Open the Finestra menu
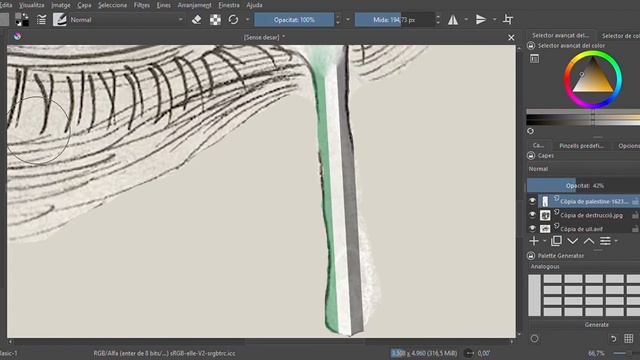 point(229,5)
